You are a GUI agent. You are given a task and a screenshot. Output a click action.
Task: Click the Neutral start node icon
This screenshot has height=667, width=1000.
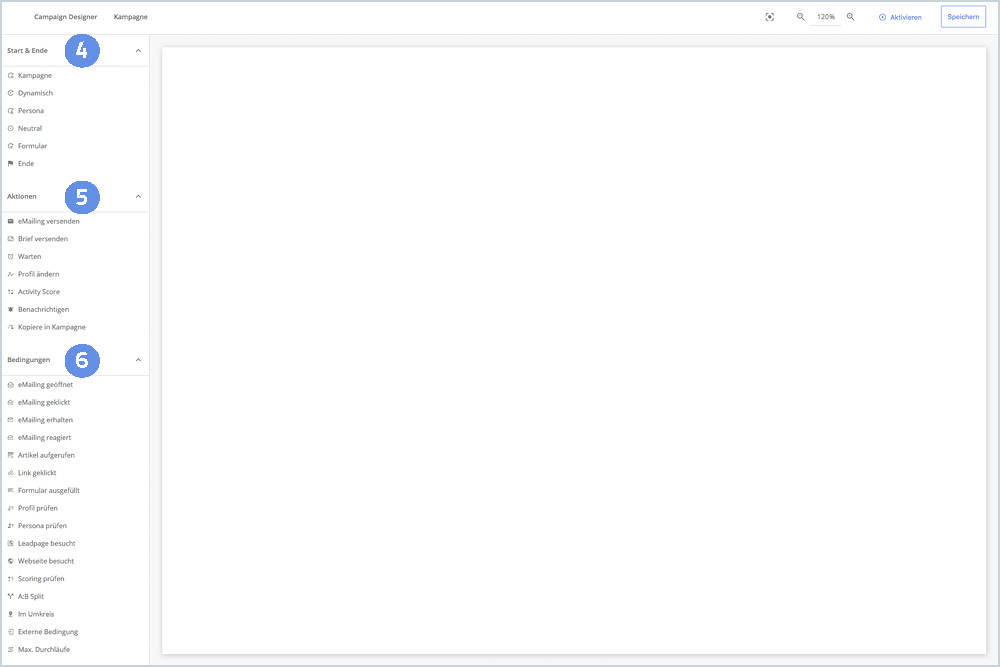click(10, 128)
